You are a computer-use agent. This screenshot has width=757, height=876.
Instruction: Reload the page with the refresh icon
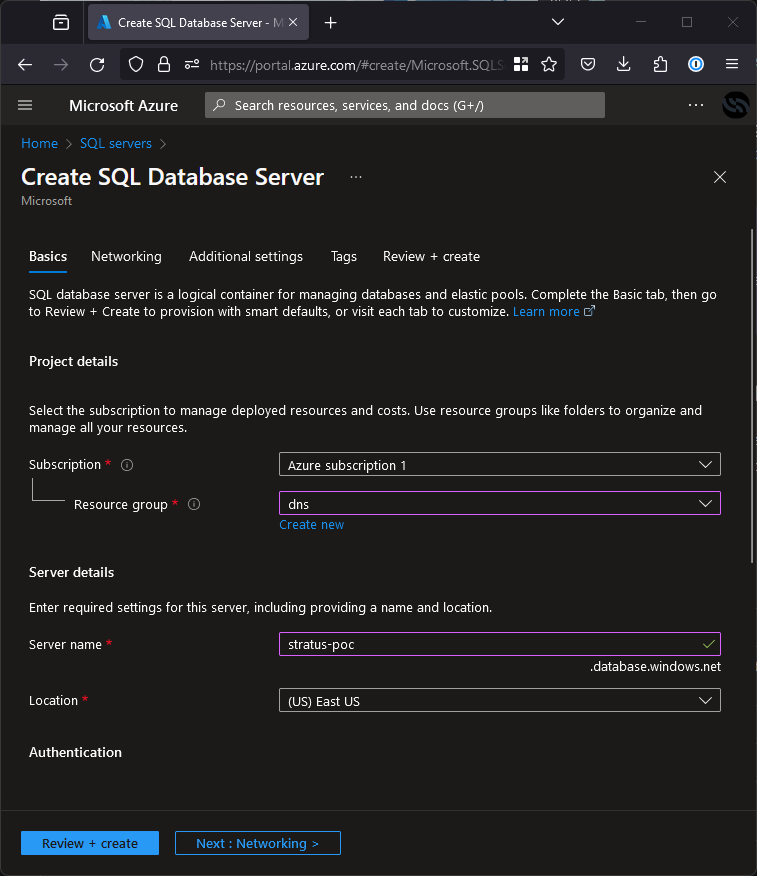coord(97,65)
